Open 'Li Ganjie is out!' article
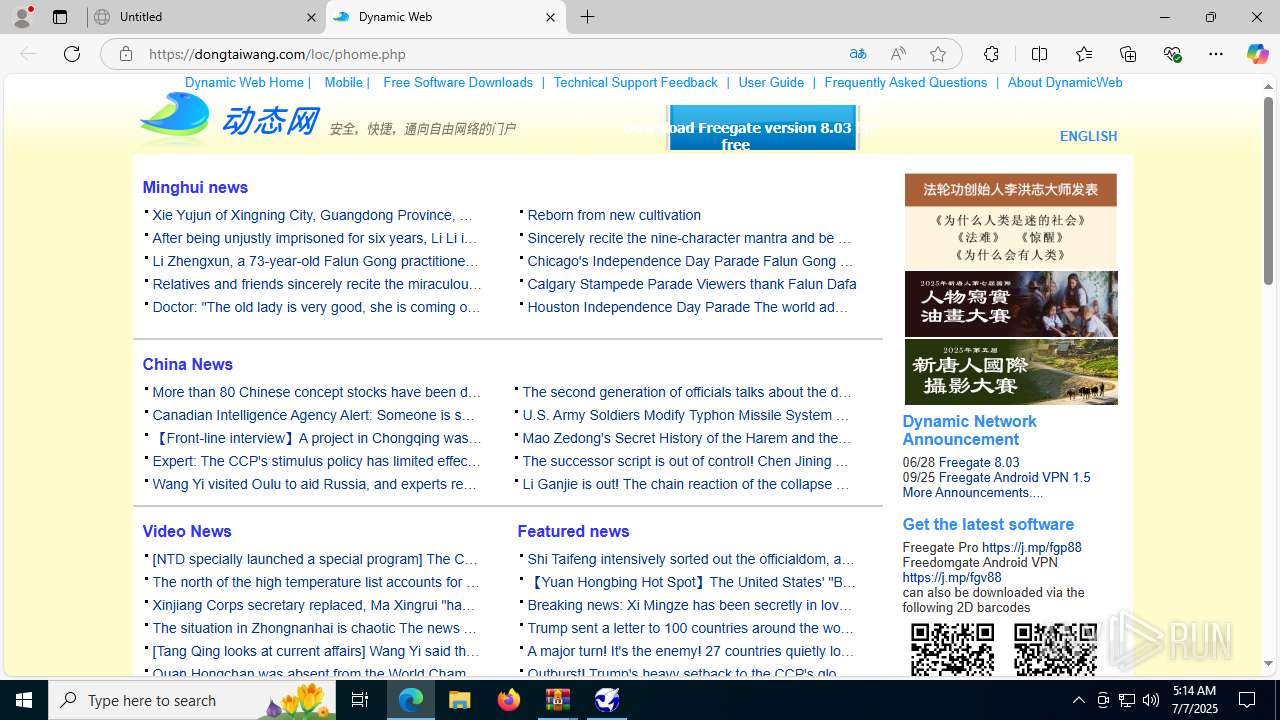The image size is (1280, 720). [686, 484]
